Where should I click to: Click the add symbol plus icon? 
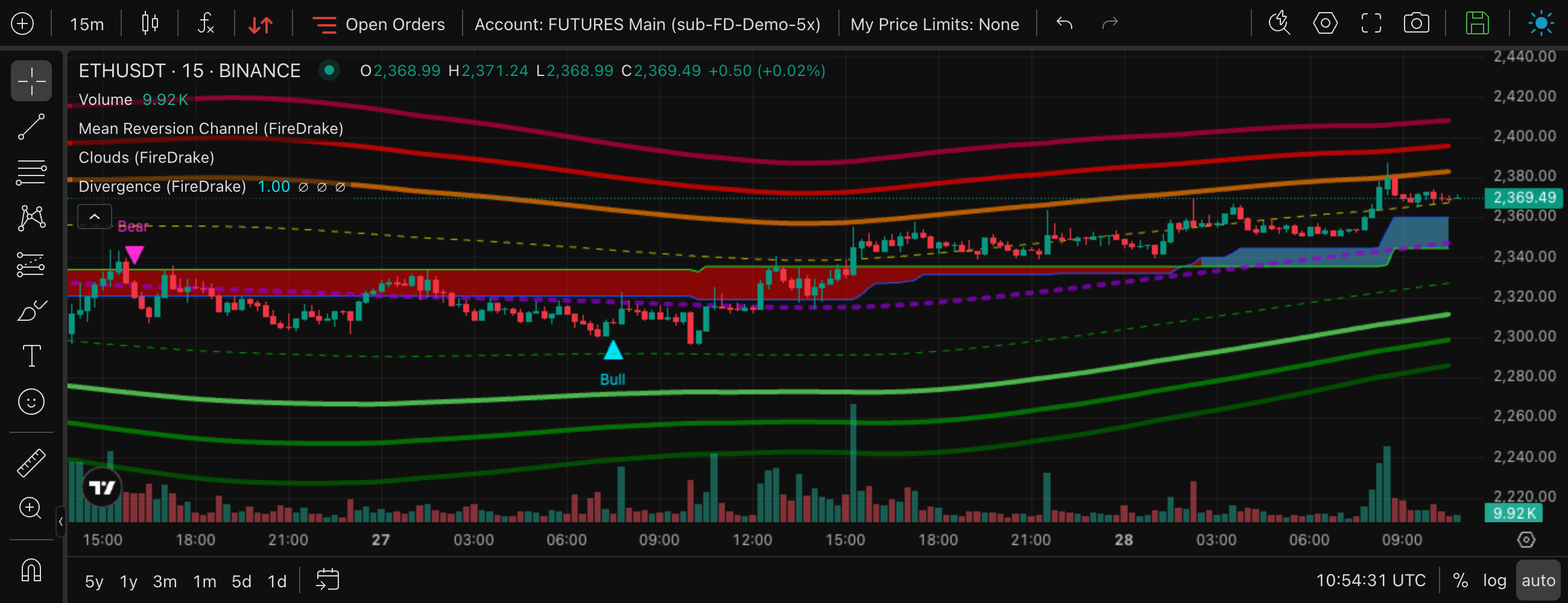(x=22, y=24)
